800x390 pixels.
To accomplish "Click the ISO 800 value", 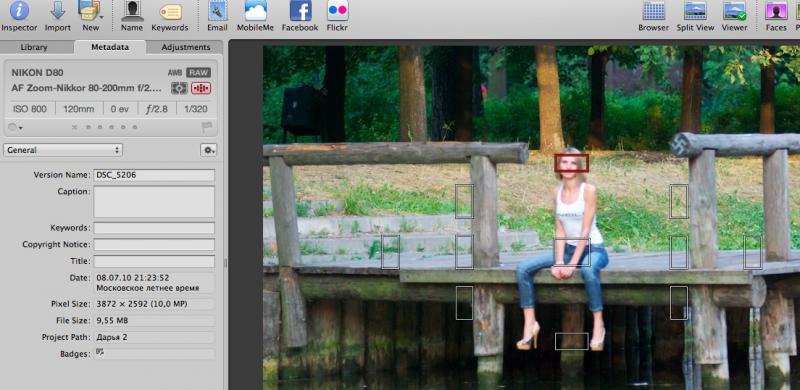I will pos(30,109).
